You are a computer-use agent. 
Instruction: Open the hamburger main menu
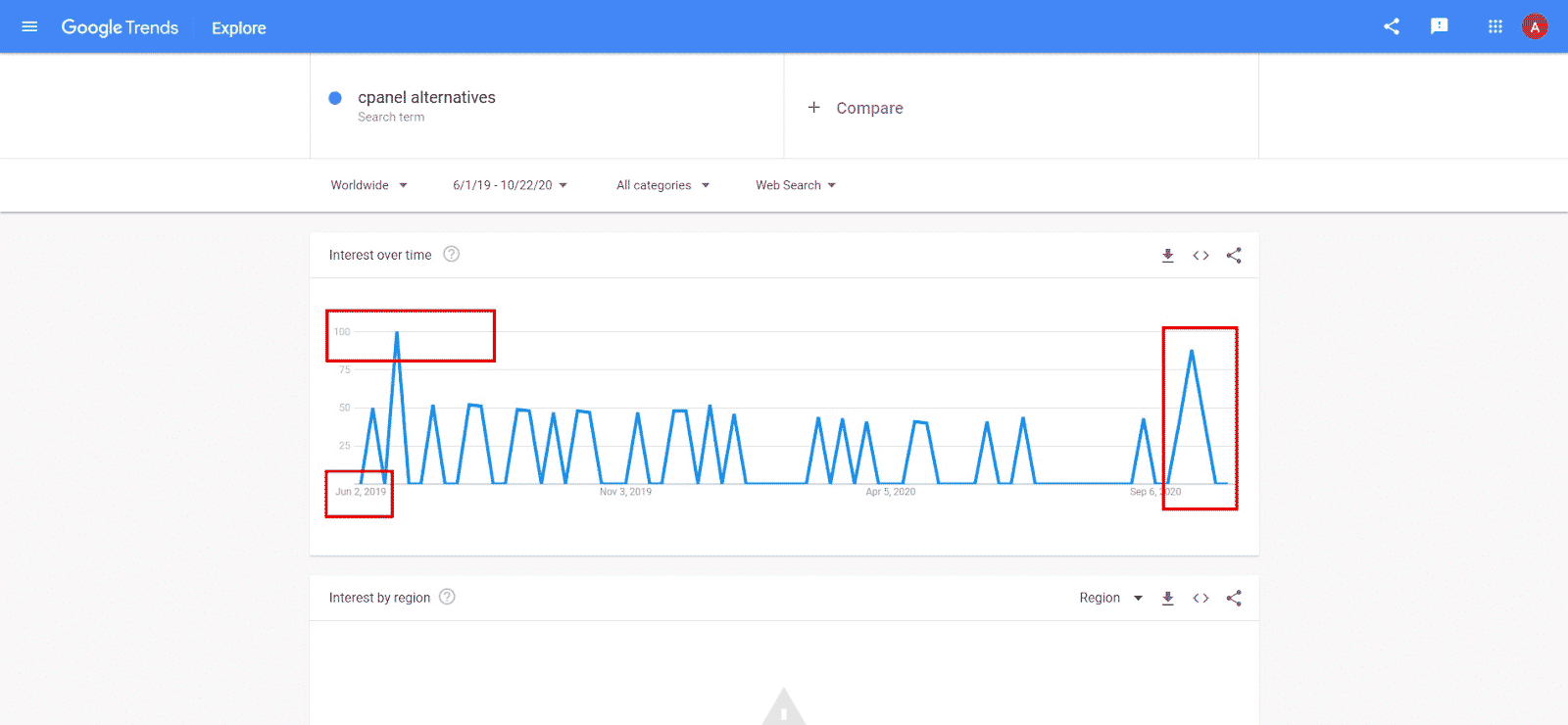point(29,26)
